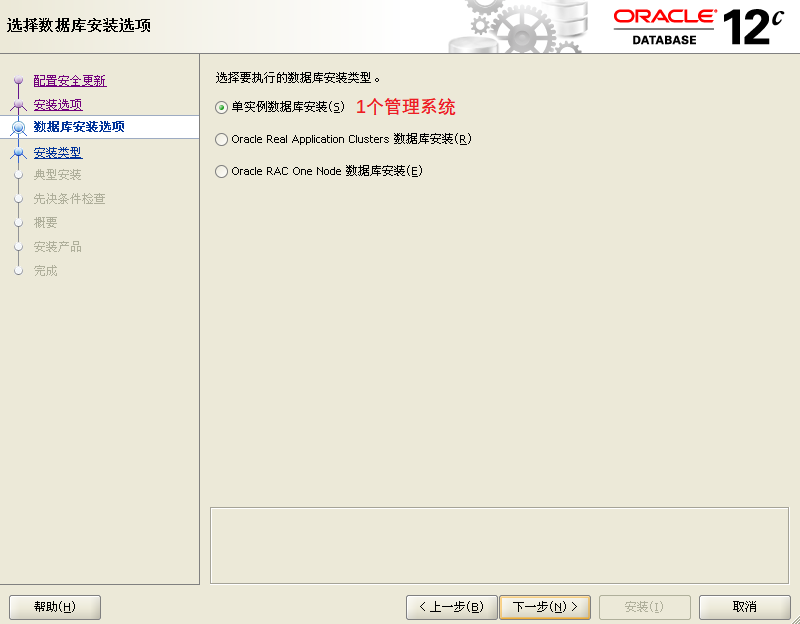
Task: Click the 选择数据库安装选项 page title
Action: tap(79, 26)
